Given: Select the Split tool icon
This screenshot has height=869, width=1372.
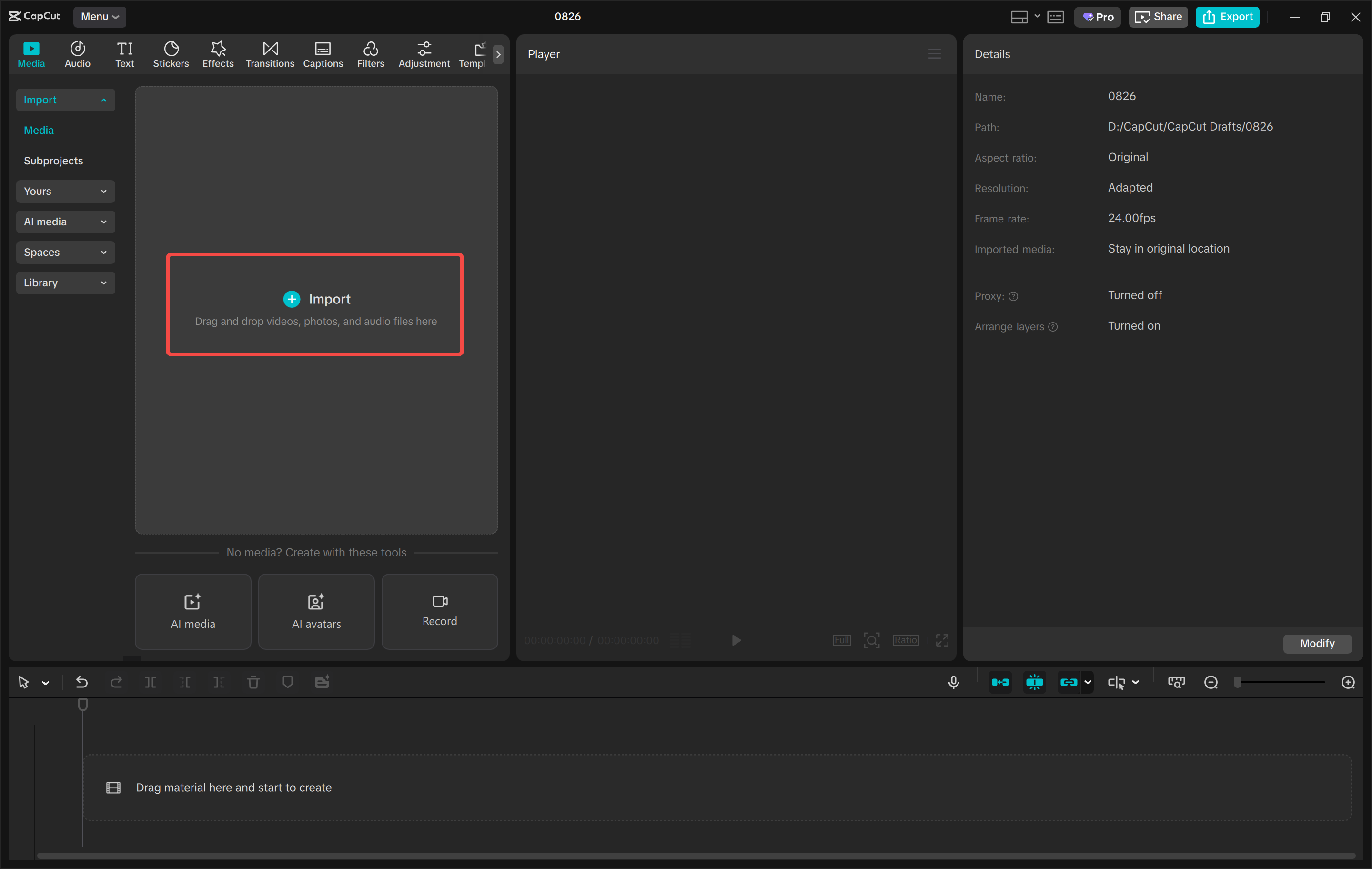Looking at the screenshot, I should click(151, 681).
